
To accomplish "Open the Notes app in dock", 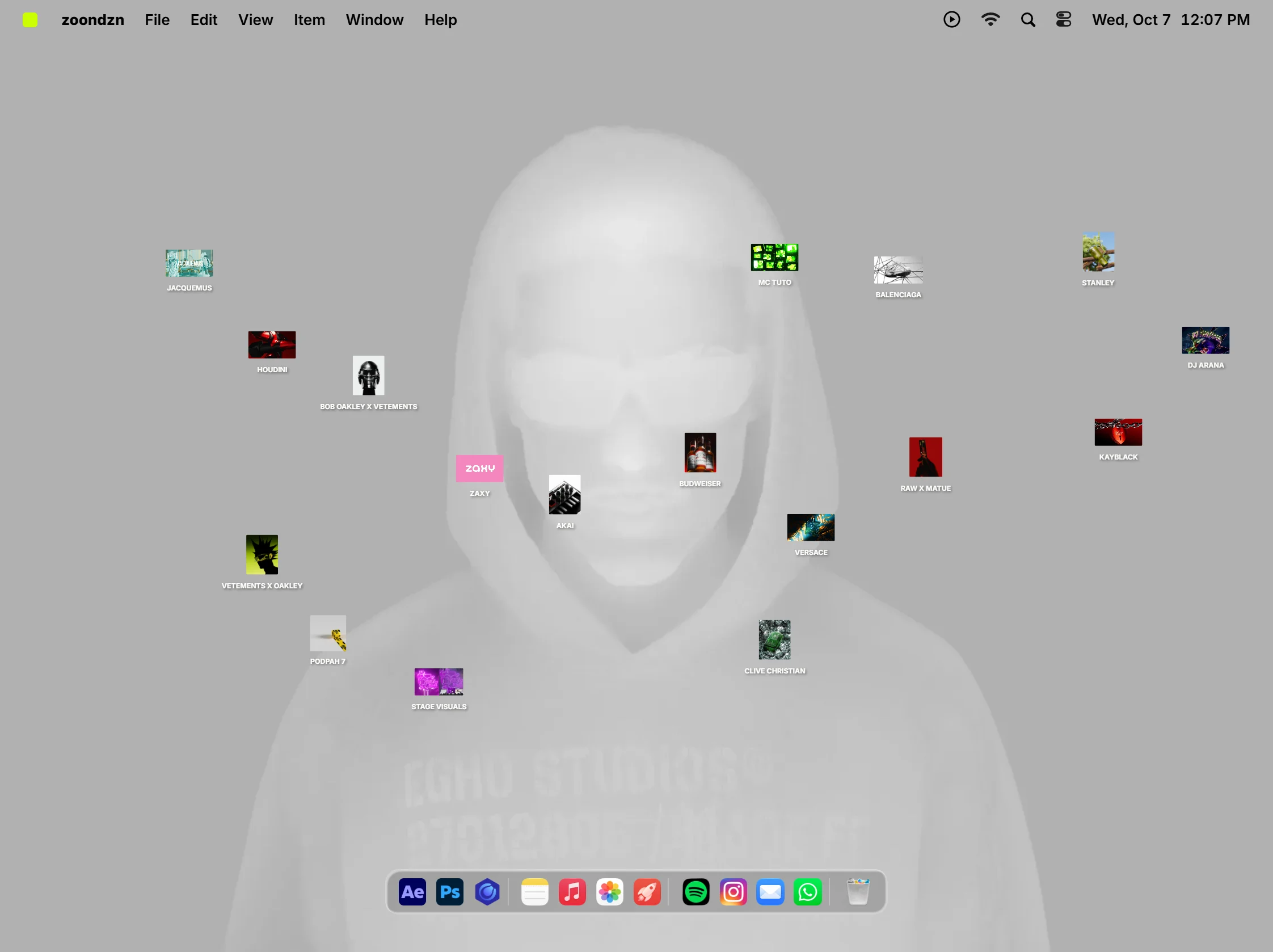I will click(x=534, y=892).
